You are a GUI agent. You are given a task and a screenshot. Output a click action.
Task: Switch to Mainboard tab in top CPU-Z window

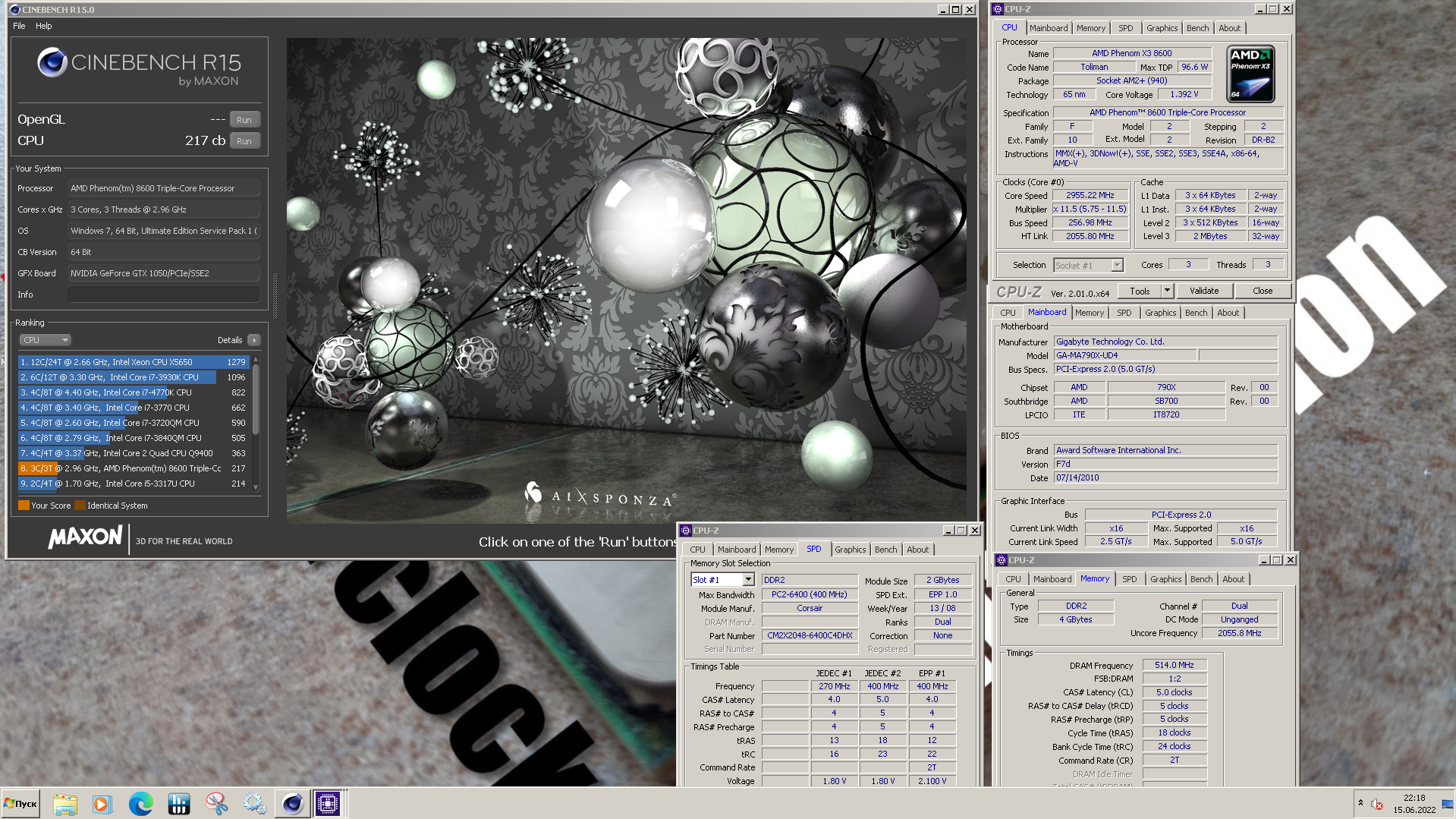tap(1048, 28)
